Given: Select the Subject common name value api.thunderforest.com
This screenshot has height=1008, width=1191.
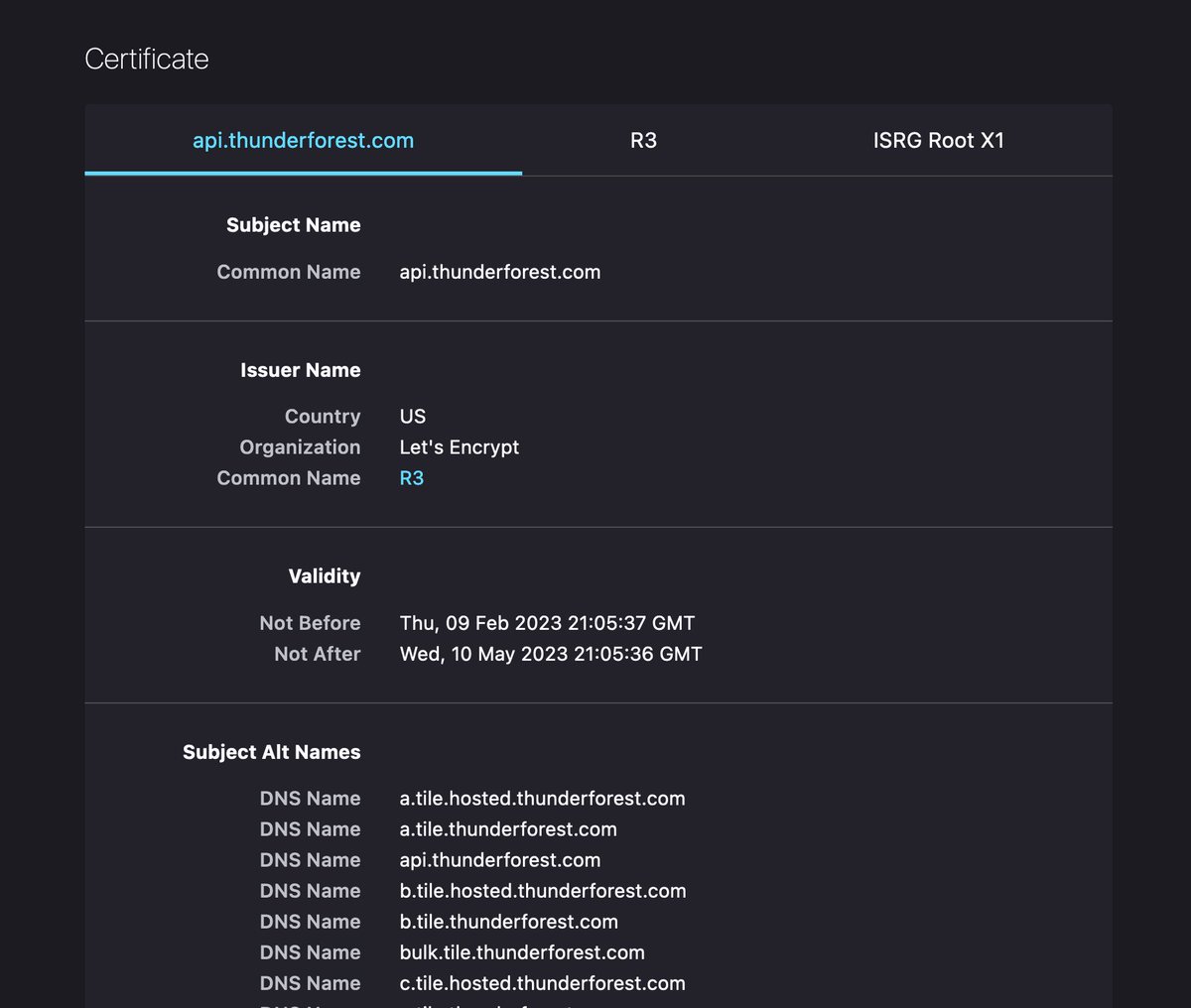Looking at the screenshot, I should click(x=499, y=272).
